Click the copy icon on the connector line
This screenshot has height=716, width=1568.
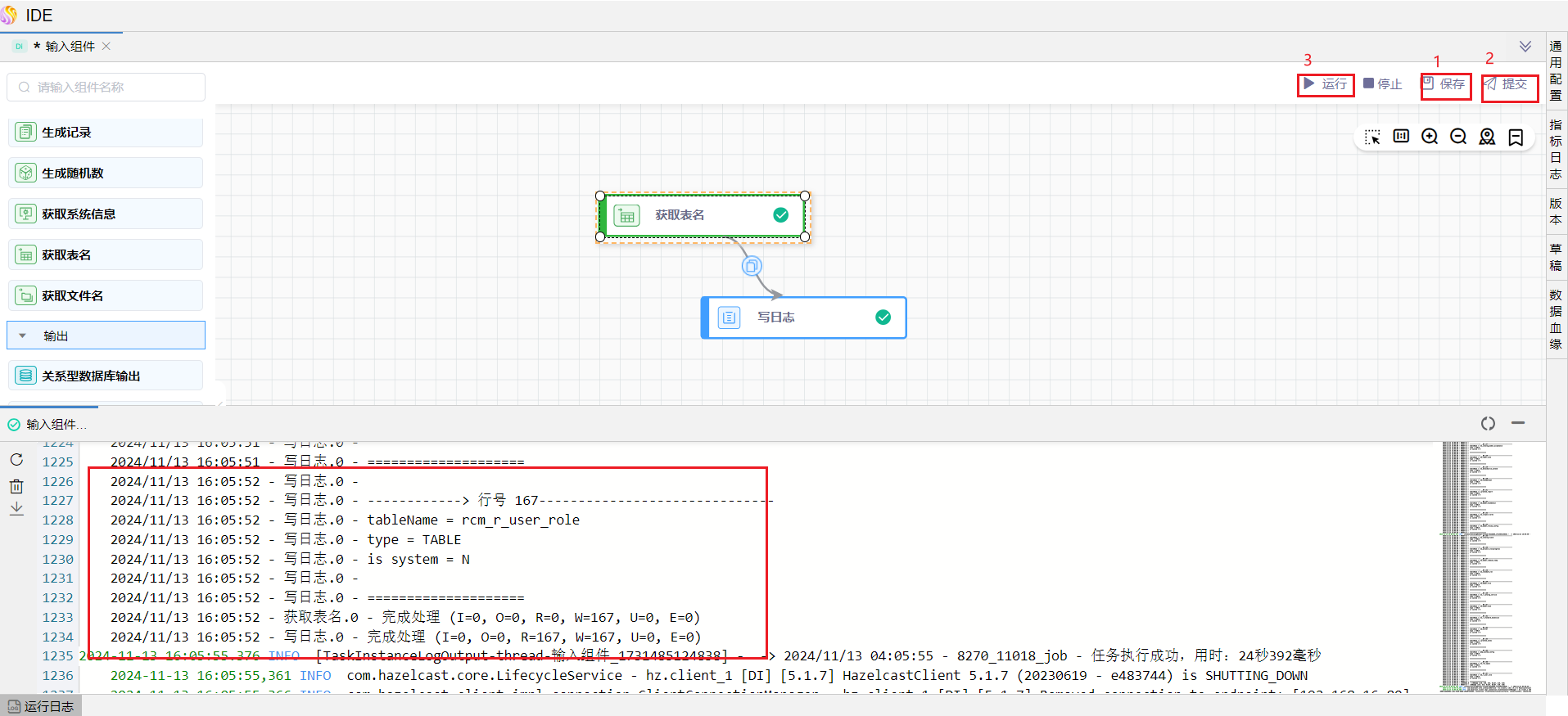click(x=752, y=266)
